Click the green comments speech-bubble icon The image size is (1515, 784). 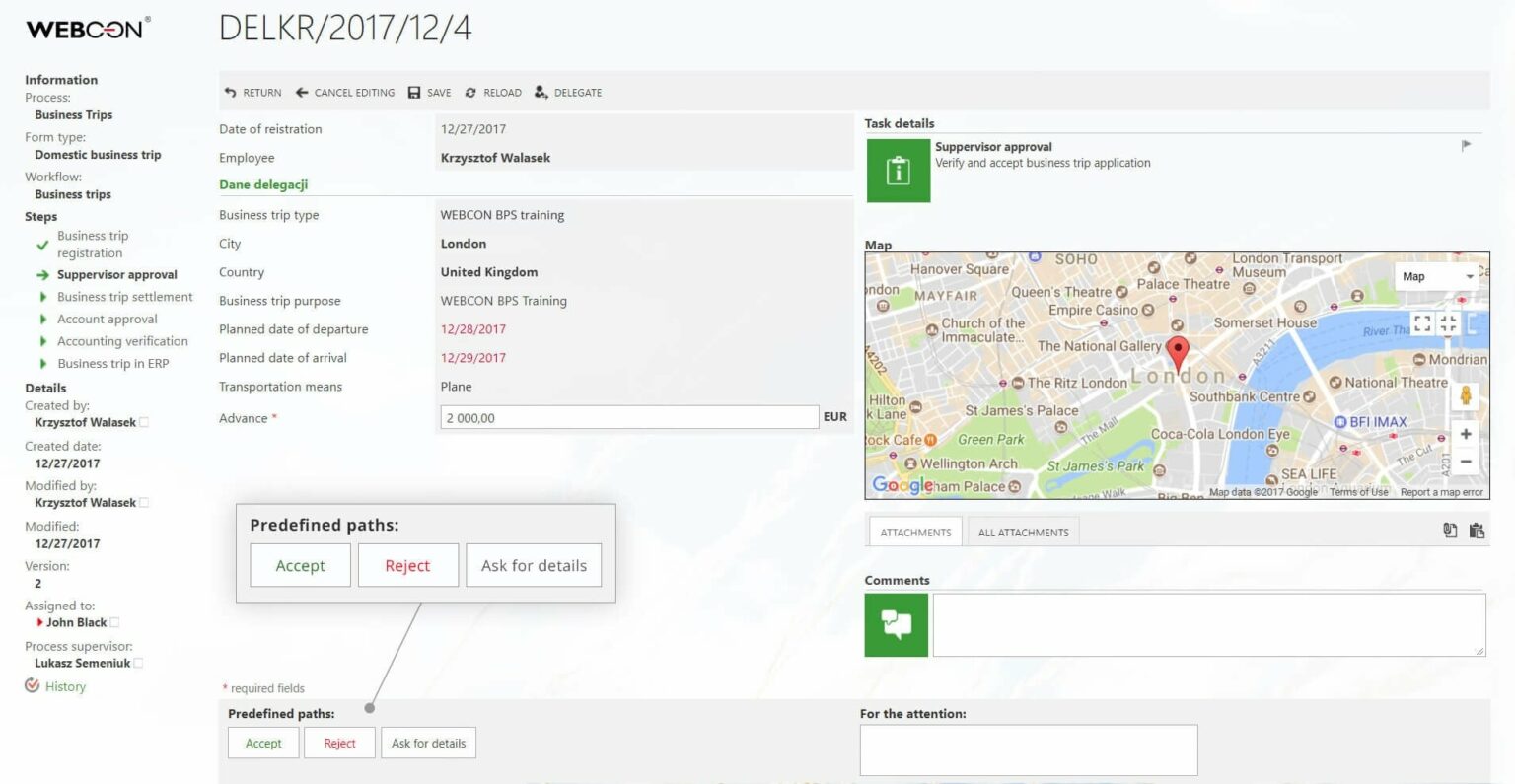coord(897,624)
